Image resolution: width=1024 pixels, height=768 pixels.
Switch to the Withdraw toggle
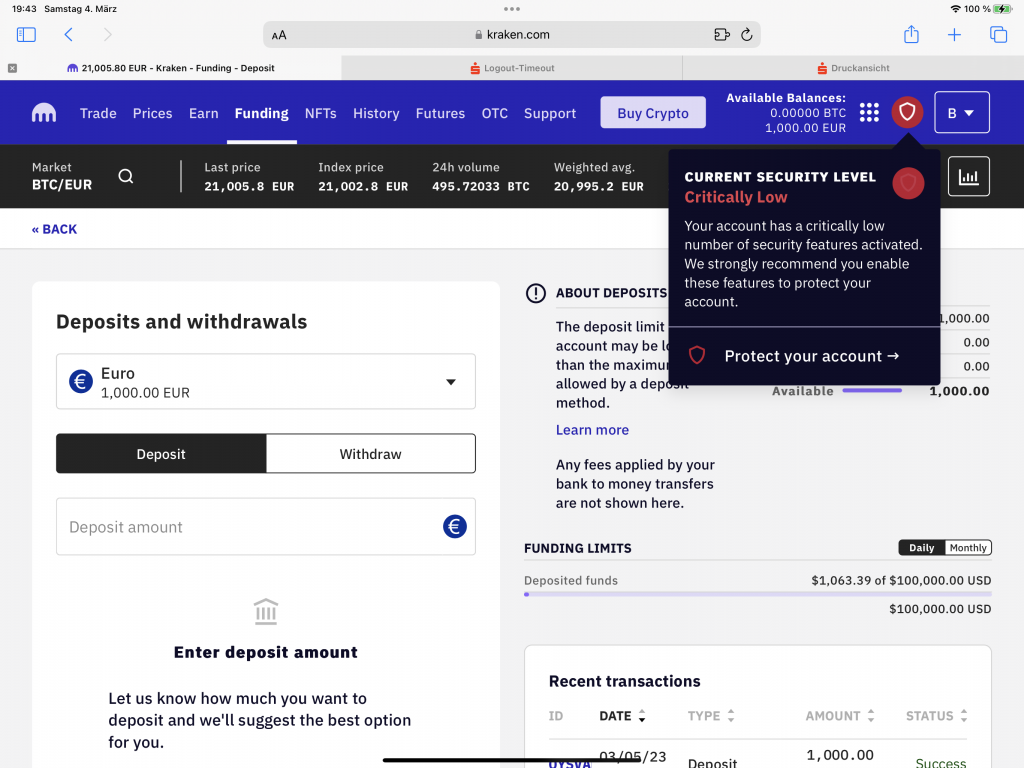point(370,454)
